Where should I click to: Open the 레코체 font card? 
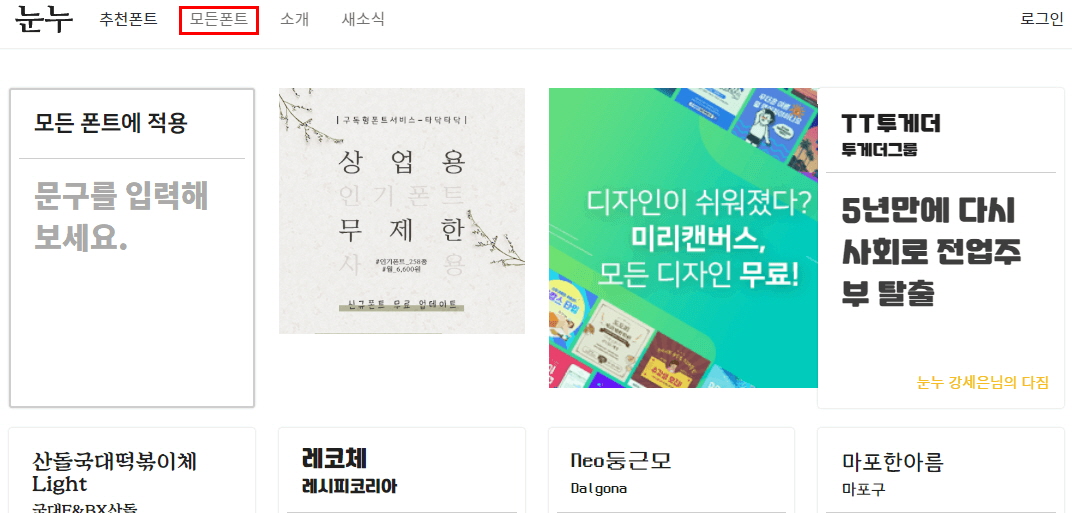tap(402, 471)
